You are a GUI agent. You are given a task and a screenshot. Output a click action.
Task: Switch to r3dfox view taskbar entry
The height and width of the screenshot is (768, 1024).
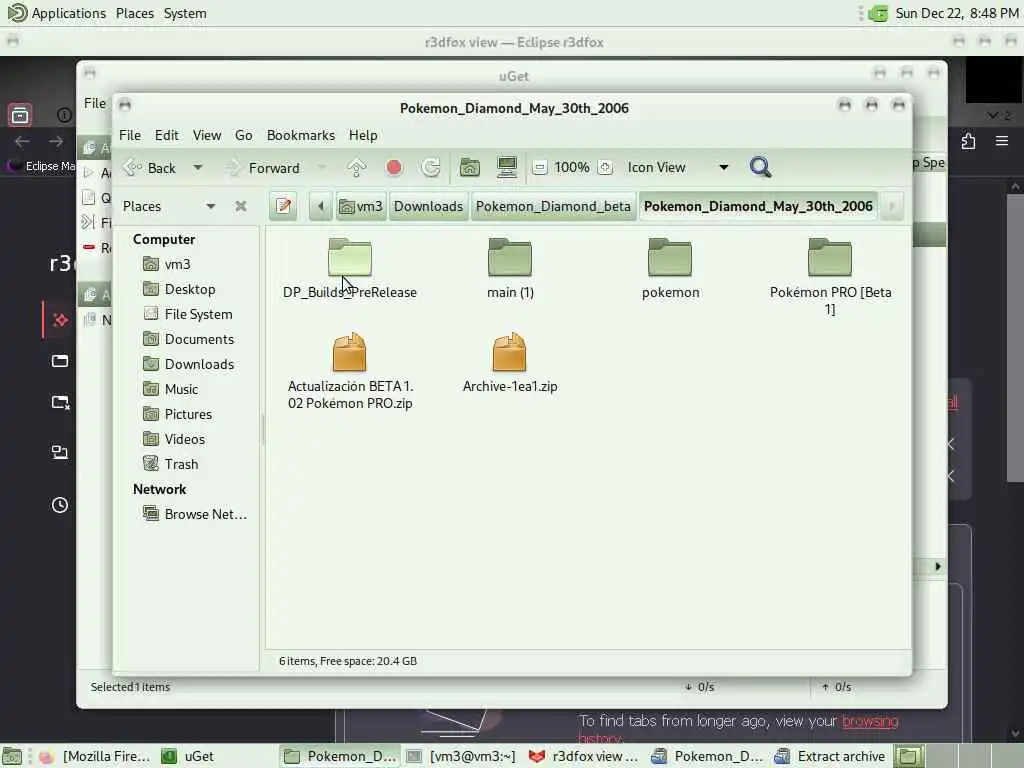pos(585,756)
